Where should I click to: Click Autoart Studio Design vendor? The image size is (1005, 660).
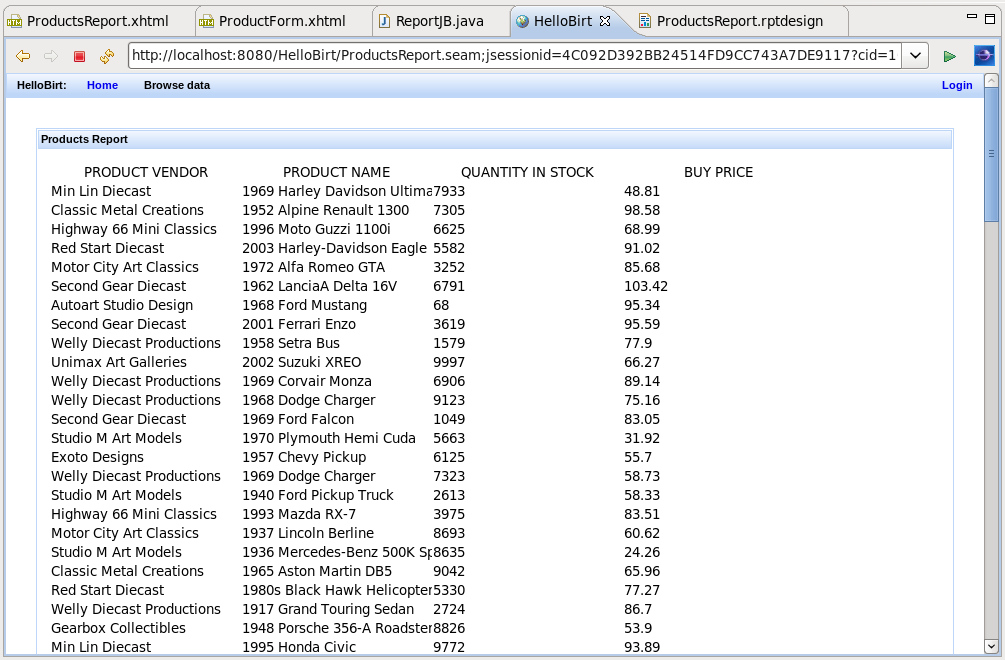122,306
